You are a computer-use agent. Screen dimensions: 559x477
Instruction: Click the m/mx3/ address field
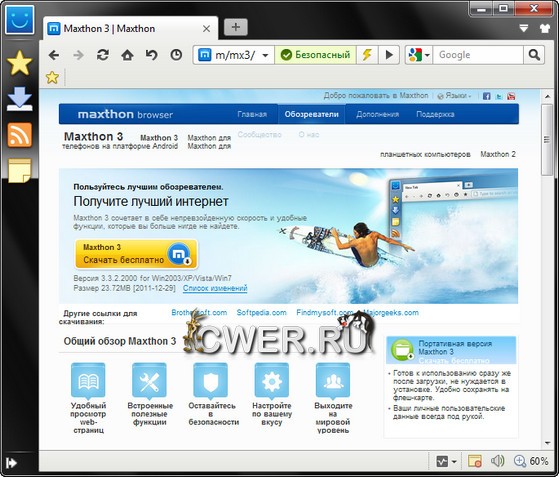coord(235,55)
